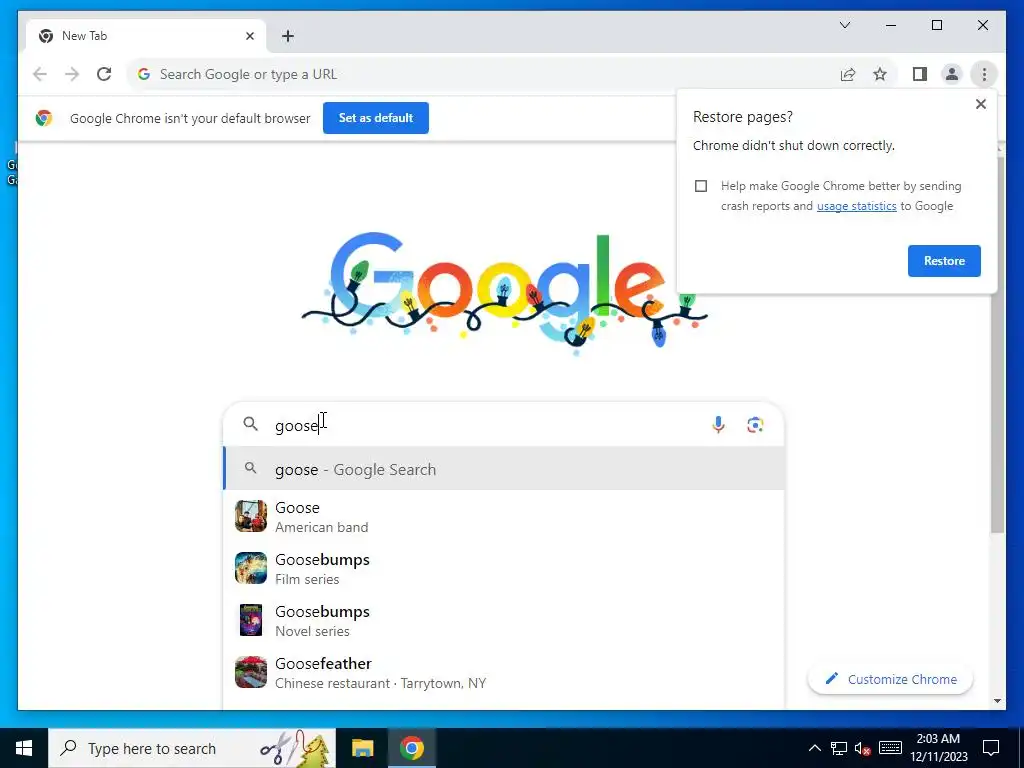Click the taskbar 'Type here to search' box
Viewport: 1024px width, 768px height.
(x=192, y=748)
